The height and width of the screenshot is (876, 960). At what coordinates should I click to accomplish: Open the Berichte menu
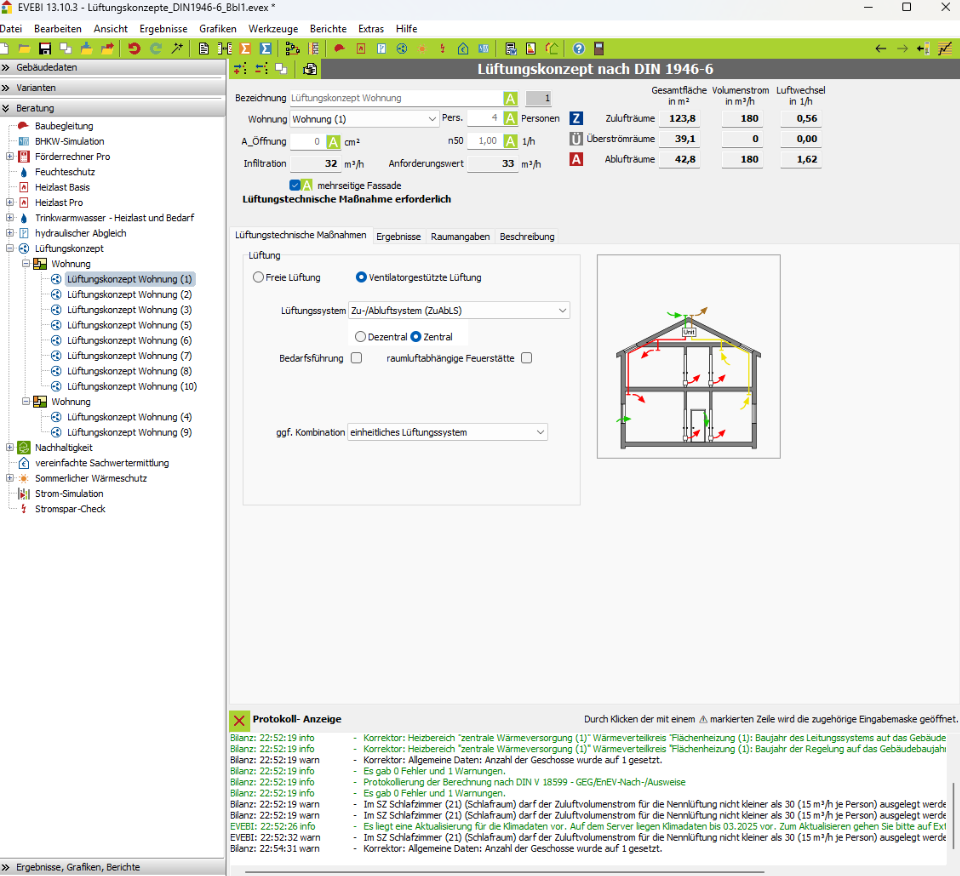click(x=328, y=28)
